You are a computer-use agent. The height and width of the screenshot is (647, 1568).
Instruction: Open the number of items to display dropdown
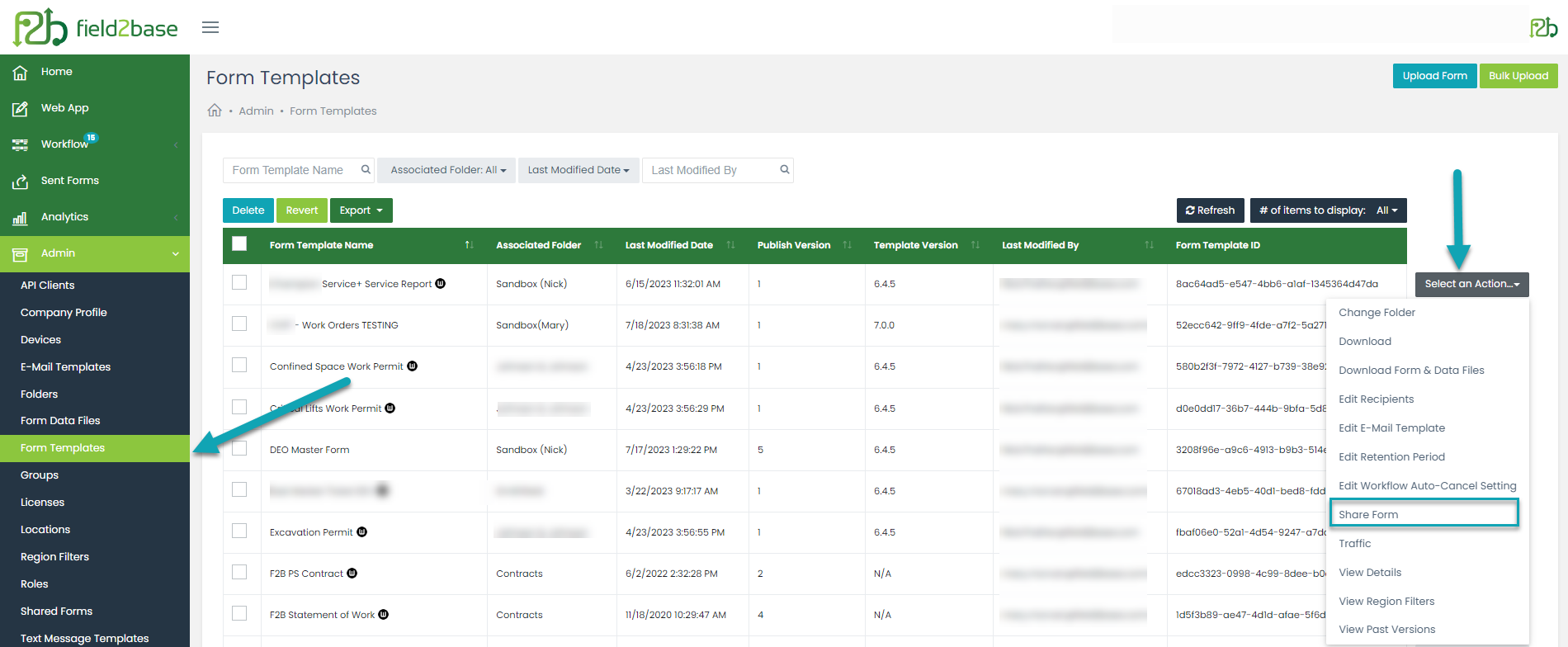[x=1329, y=210]
